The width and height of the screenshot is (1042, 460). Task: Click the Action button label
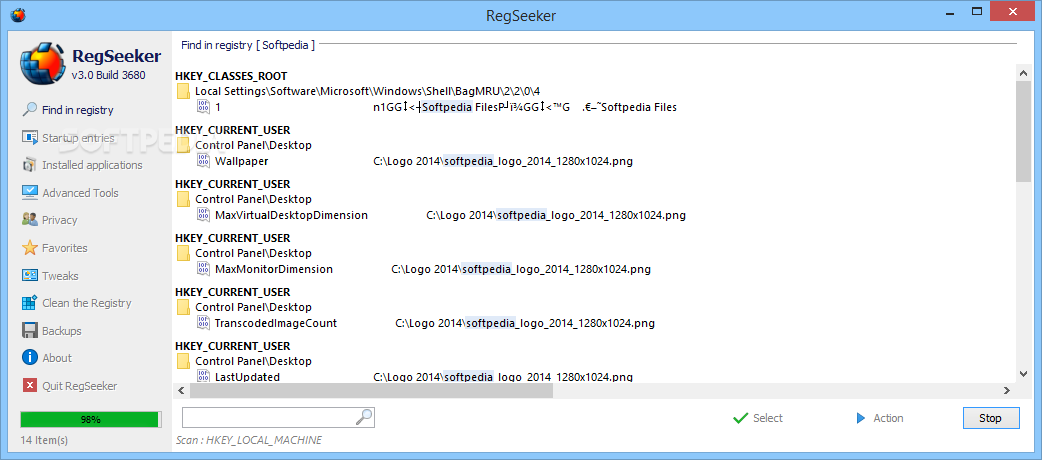click(x=888, y=418)
